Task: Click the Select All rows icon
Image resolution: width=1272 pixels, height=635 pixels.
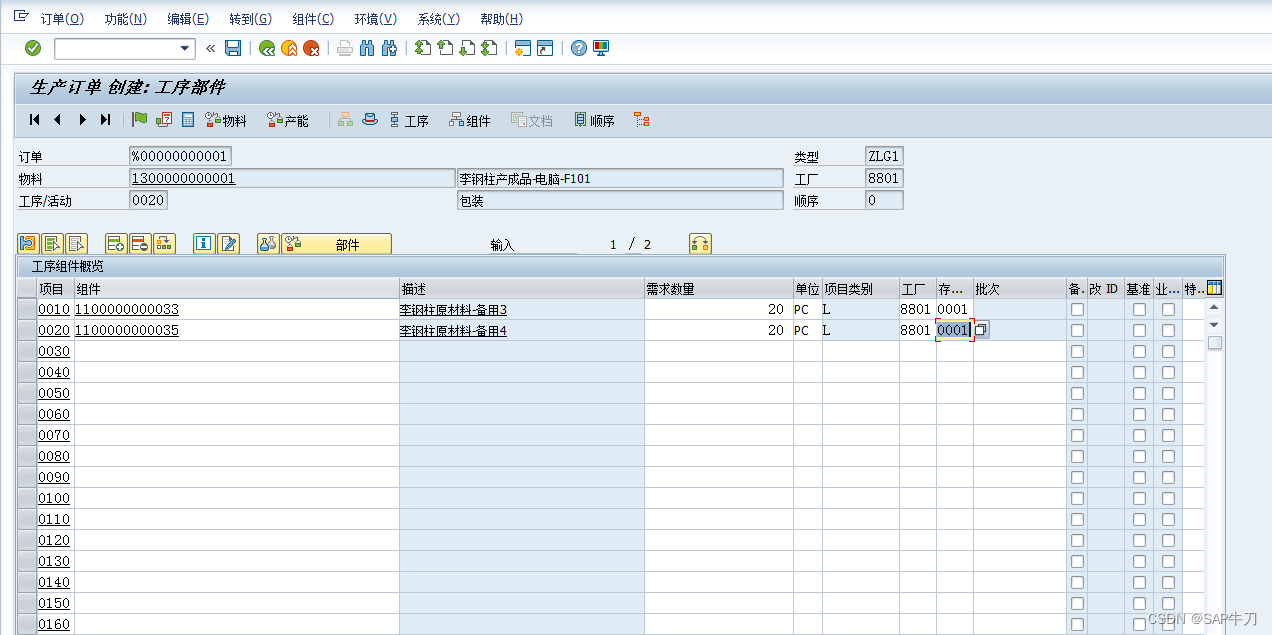Action: [x=53, y=243]
